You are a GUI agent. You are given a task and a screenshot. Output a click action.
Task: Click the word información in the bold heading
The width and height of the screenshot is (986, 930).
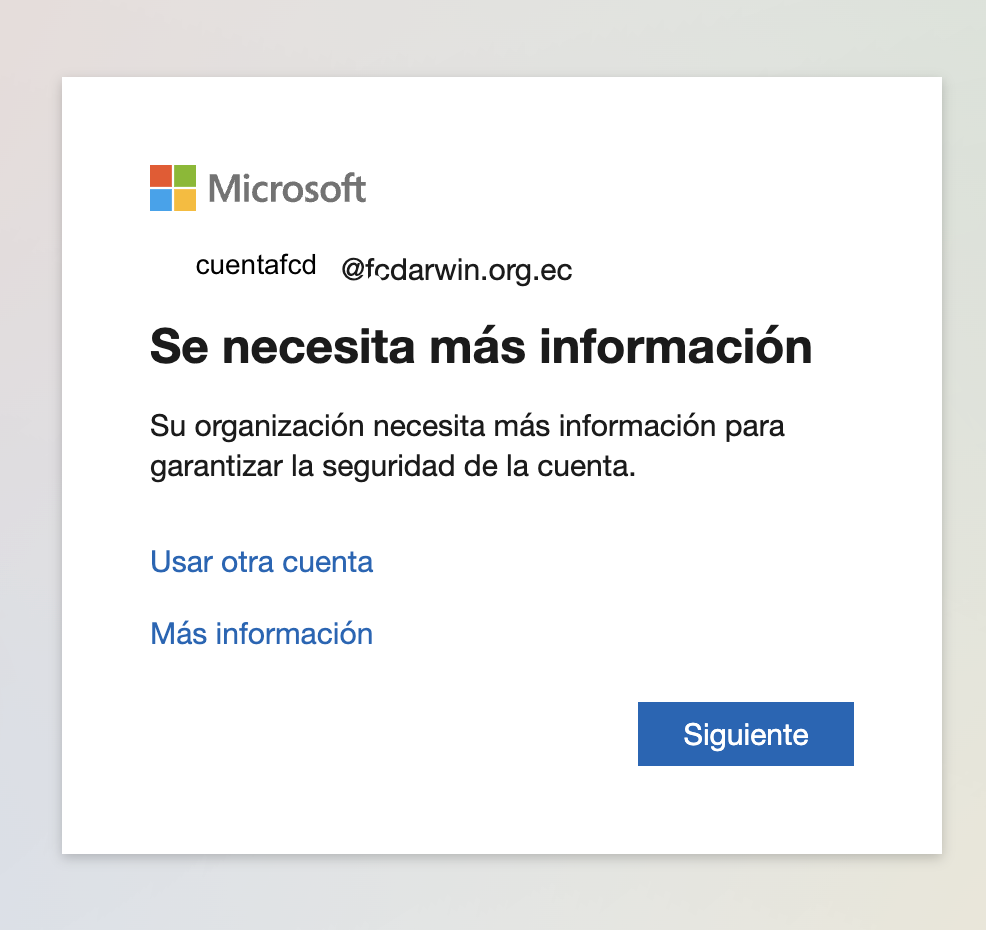pyautogui.click(x=676, y=346)
